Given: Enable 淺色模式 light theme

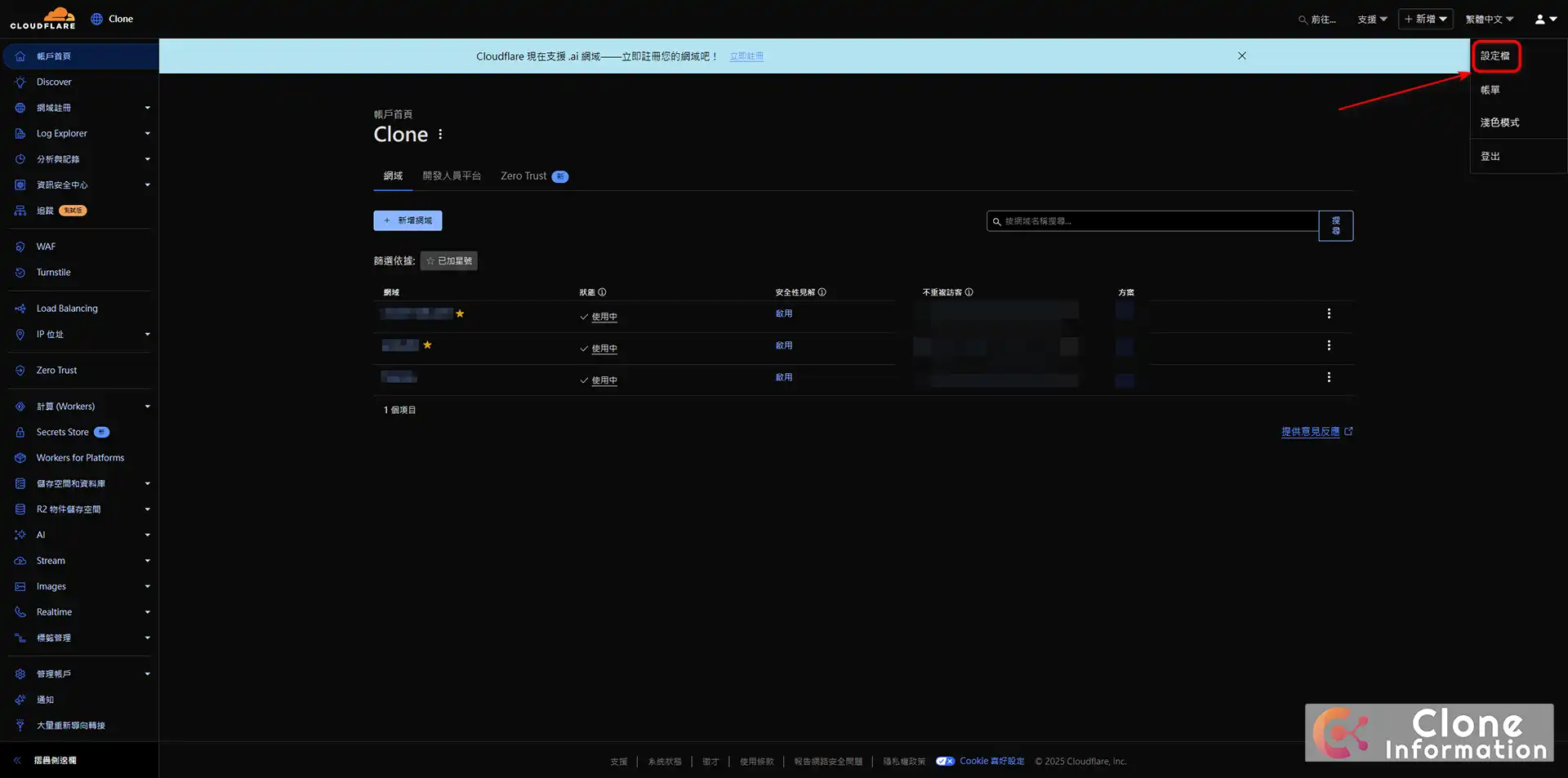Looking at the screenshot, I should pyautogui.click(x=1499, y=122).
